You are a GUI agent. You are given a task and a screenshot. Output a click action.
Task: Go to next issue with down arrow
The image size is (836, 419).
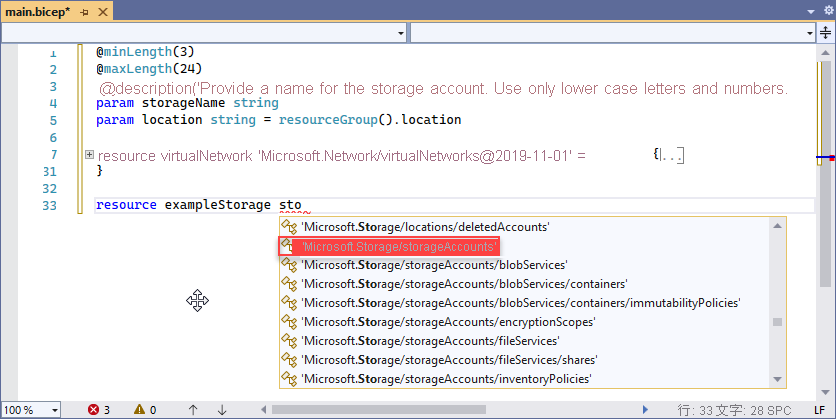222,409
